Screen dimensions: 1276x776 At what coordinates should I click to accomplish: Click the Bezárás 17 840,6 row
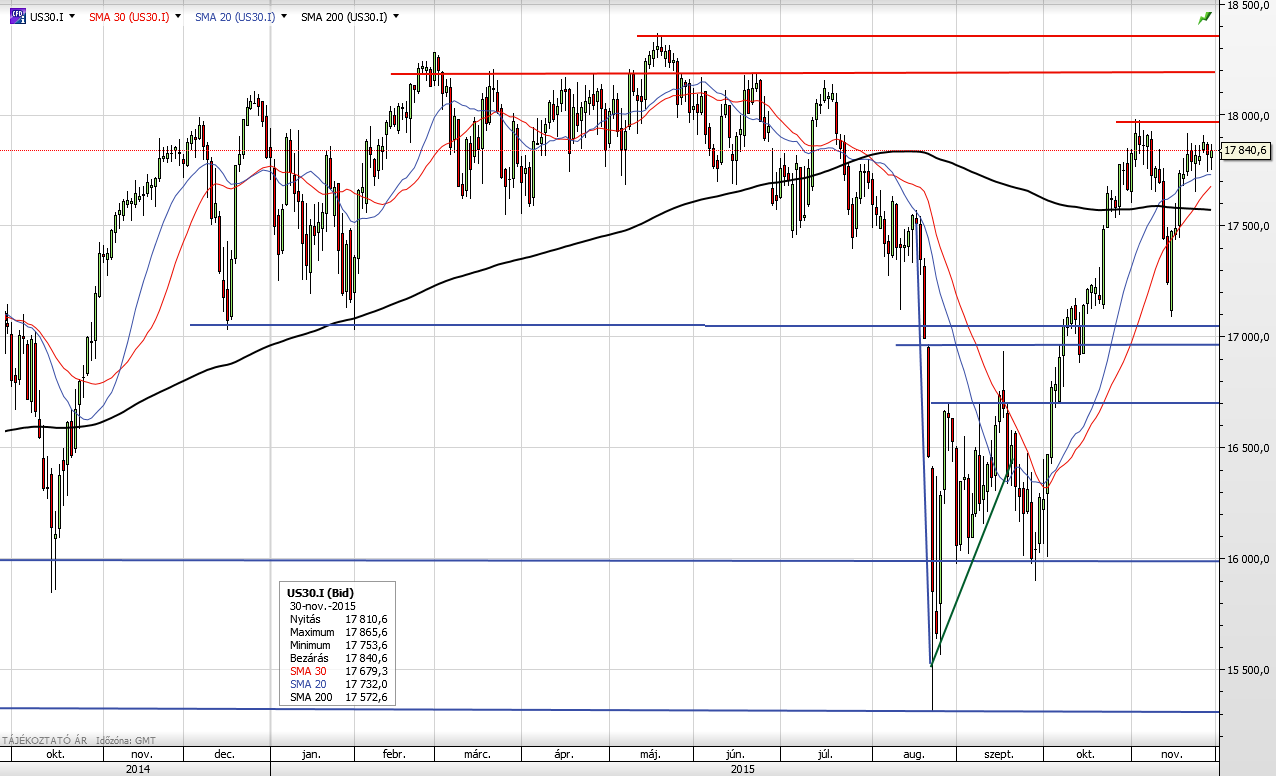338,658
